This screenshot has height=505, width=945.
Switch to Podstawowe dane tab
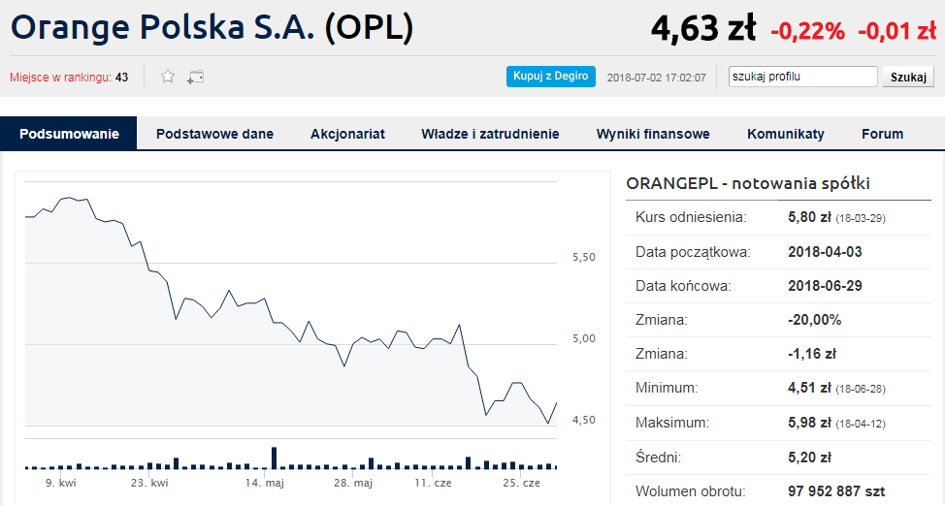click(x=215, y=134)
